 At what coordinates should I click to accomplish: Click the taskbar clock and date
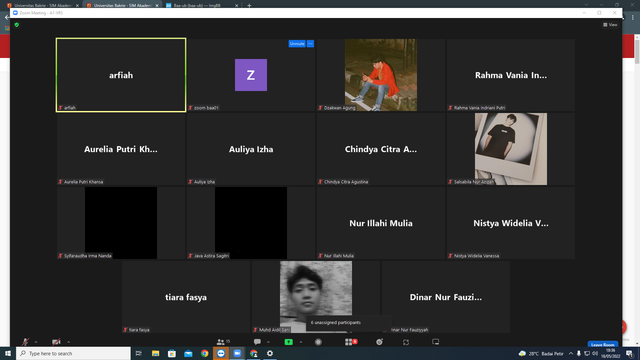click(x=611, y=353)
